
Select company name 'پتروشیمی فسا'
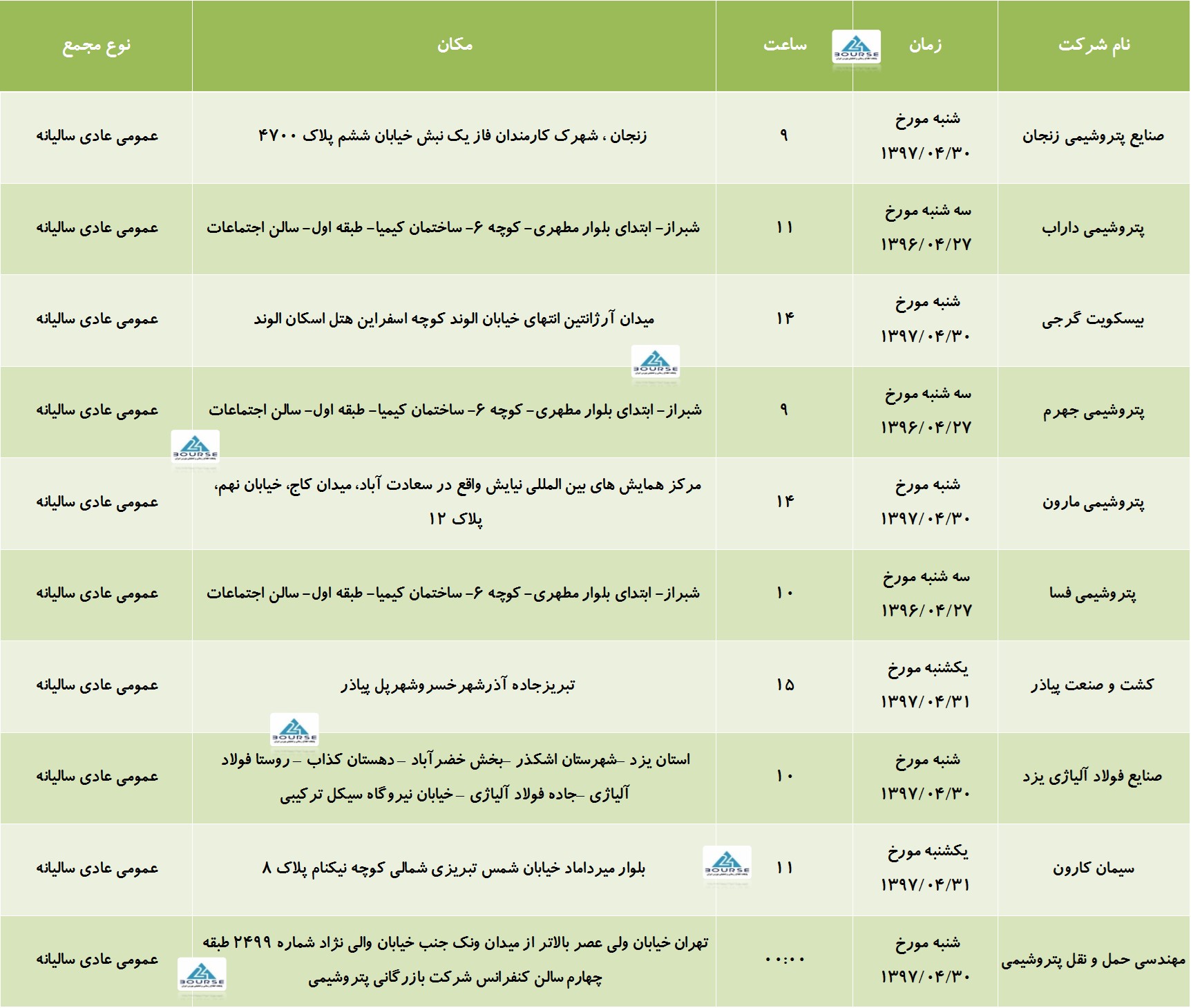pyautogui.click(x=1094, y=594)
